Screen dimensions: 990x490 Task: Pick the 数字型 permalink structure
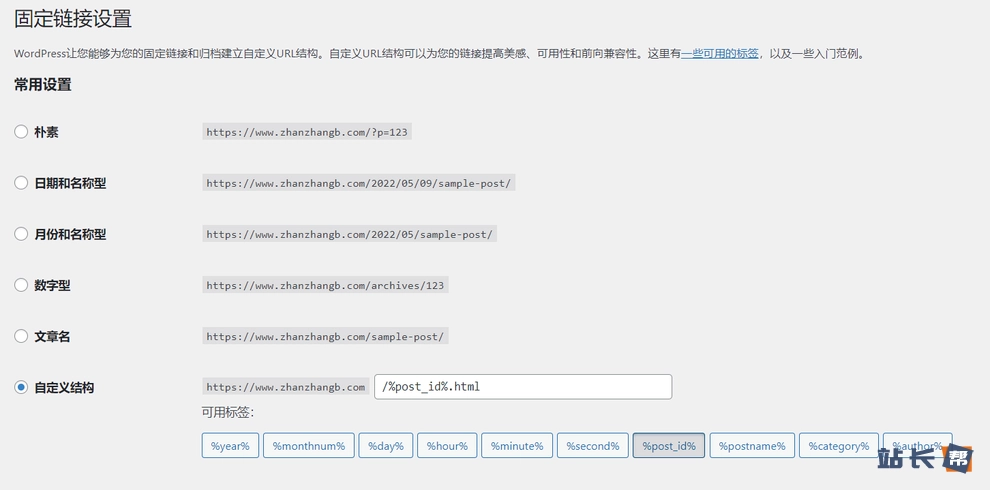pyautogui.click(x=21, y=285)
